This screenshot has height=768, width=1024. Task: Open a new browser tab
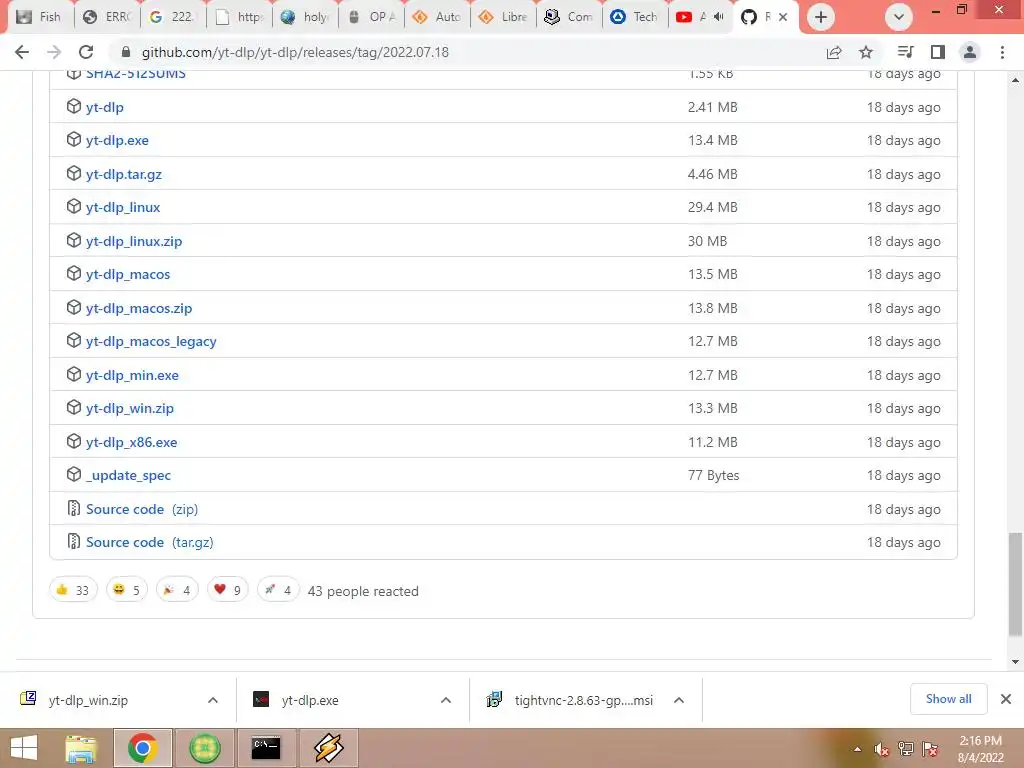point(821,17)
